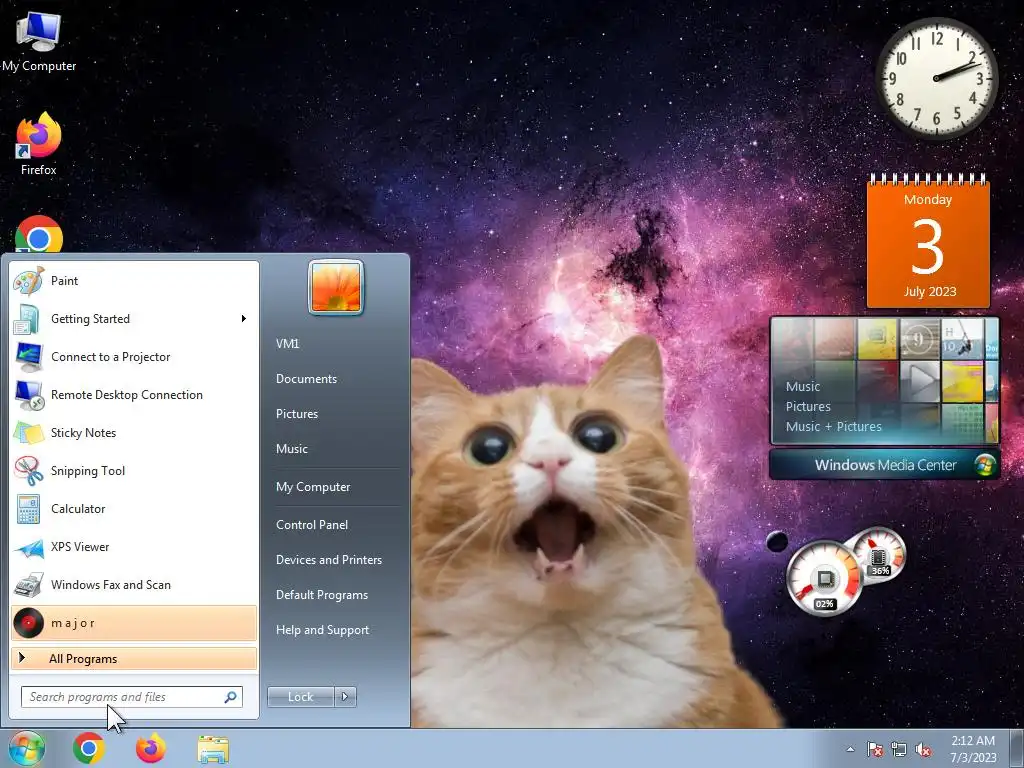The height and width of the screenshot is (768, 1024).
Task: Select the My Computer desktop icon
Action: [39, 42]
